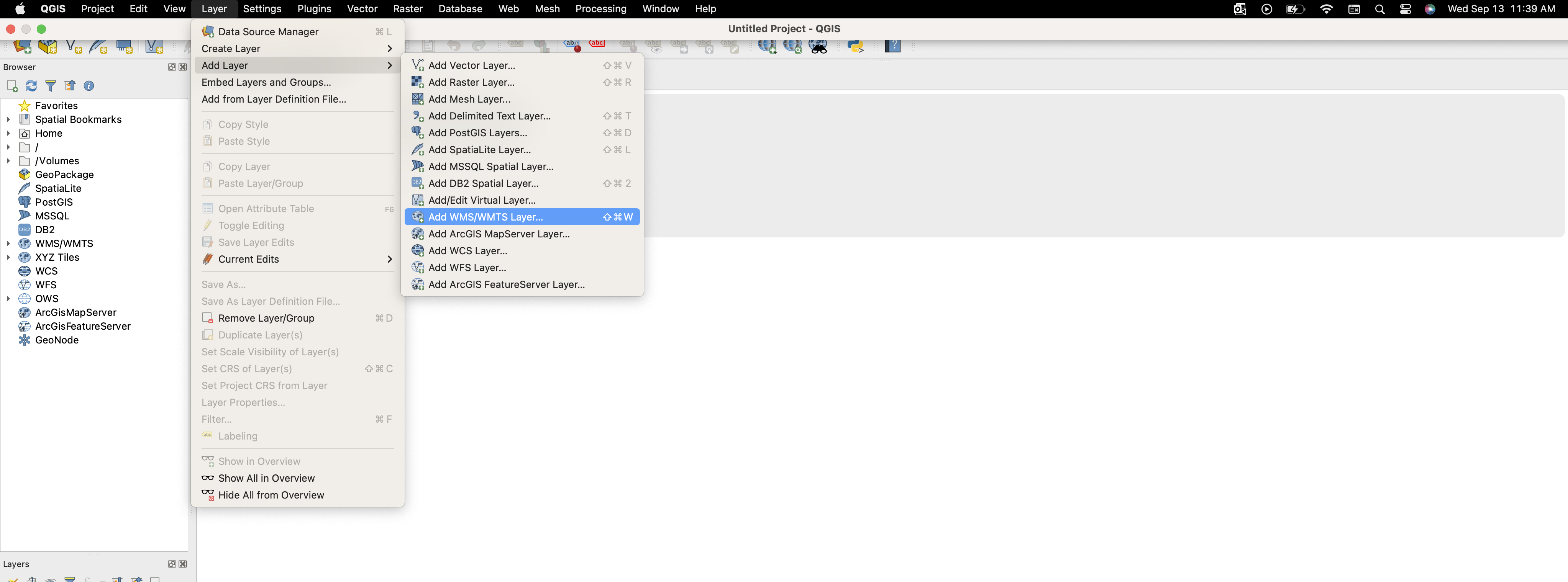Image resolution: width=1568 pixels, height=582 pixels.
Task: Click the Refresh icon in Browser panel
Action: pyautogui.click(x=32, y=86)
